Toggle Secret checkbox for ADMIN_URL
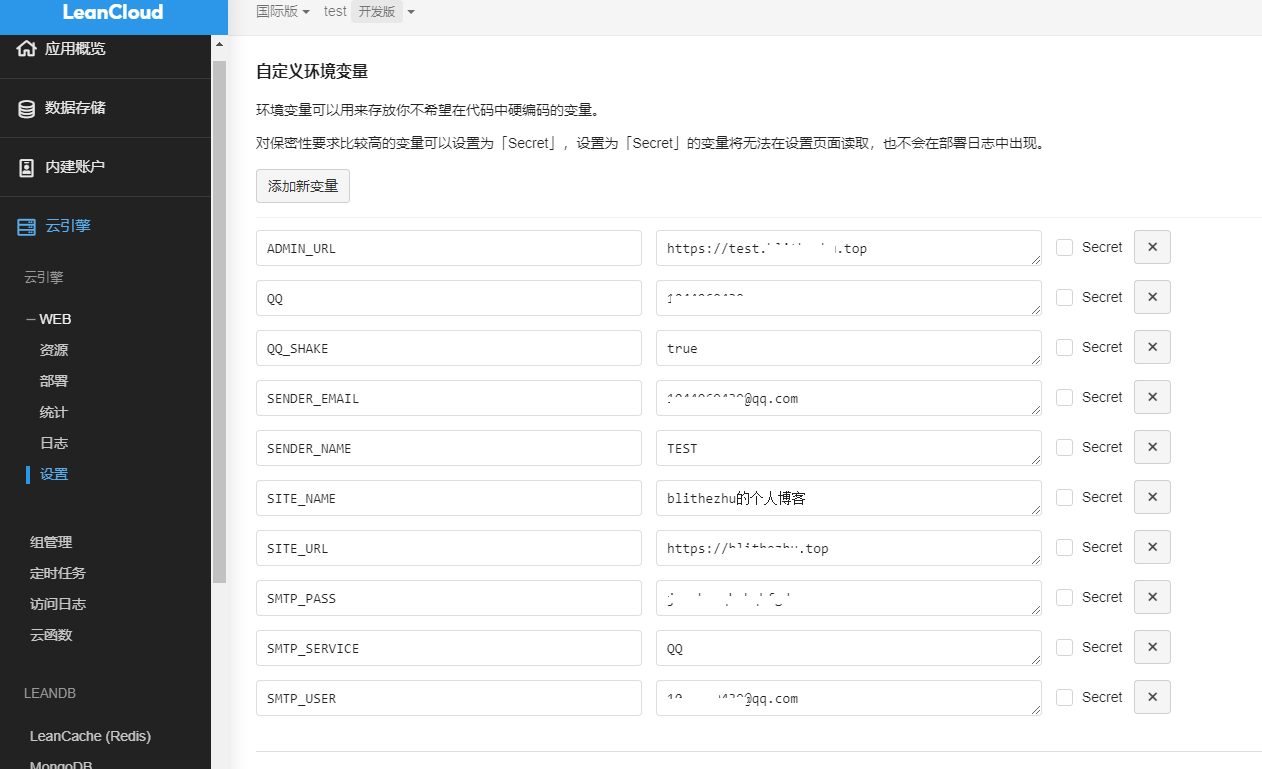Image resolution: width=1262 pixels, height=769 pixels. 1065,247
